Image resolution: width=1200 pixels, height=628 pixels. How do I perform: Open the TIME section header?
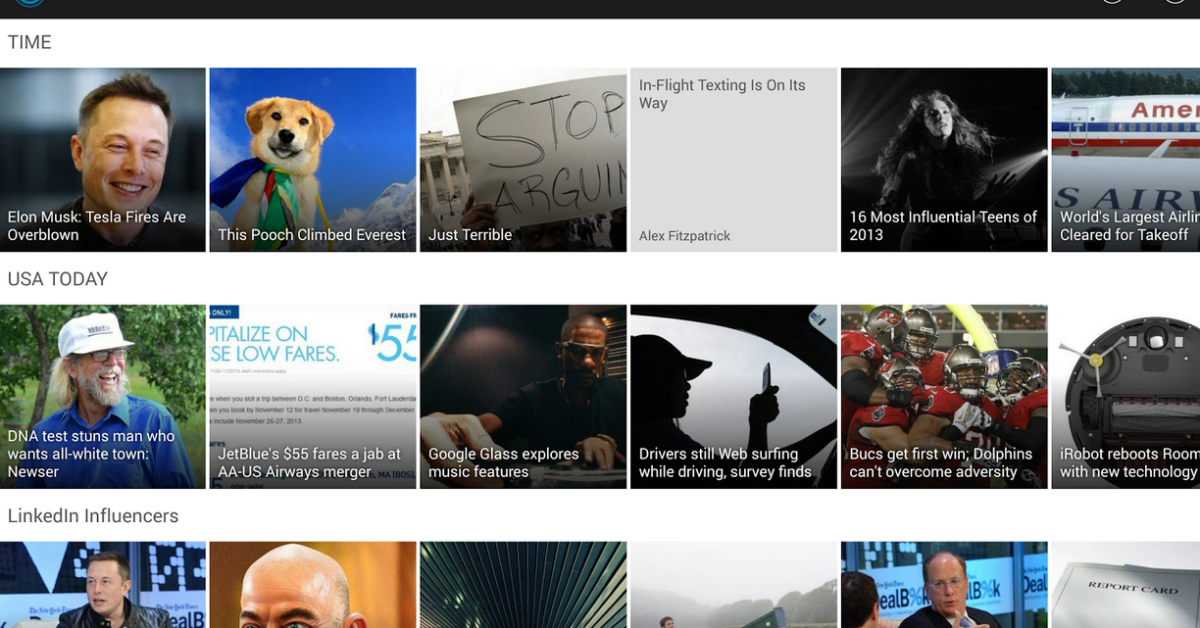point(30,42)
